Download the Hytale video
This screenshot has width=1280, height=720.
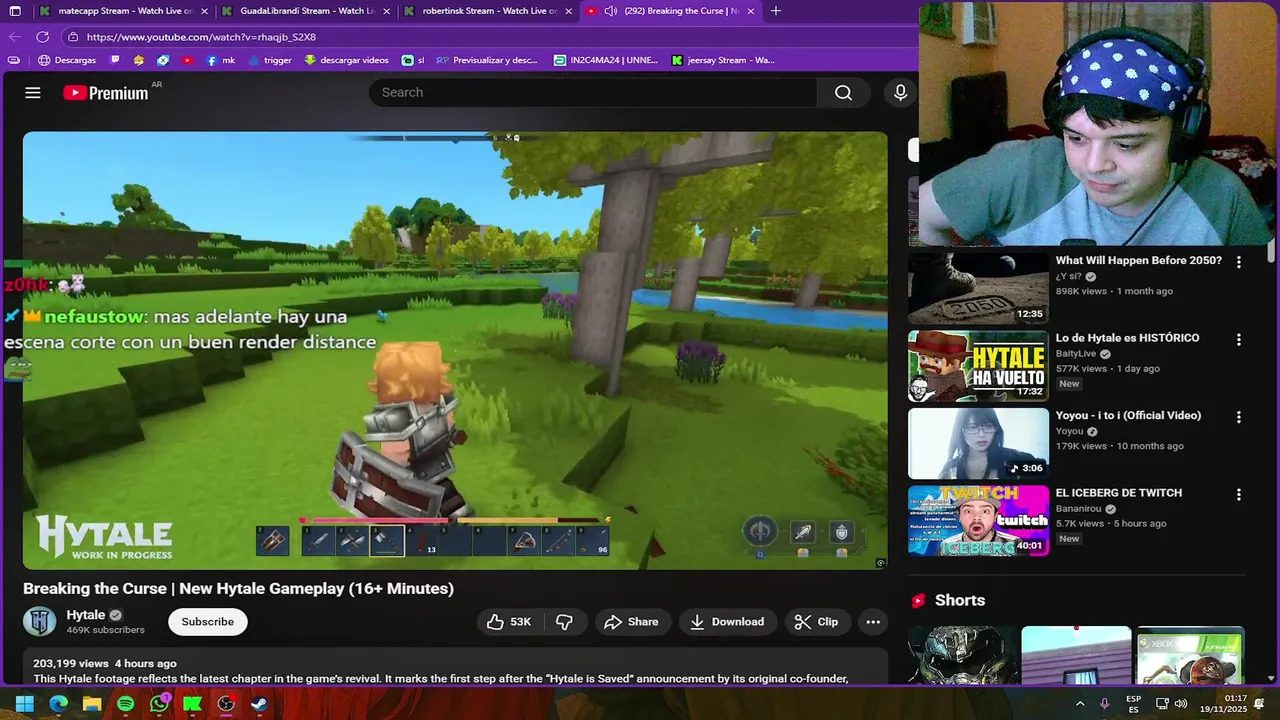click(727, 622)
